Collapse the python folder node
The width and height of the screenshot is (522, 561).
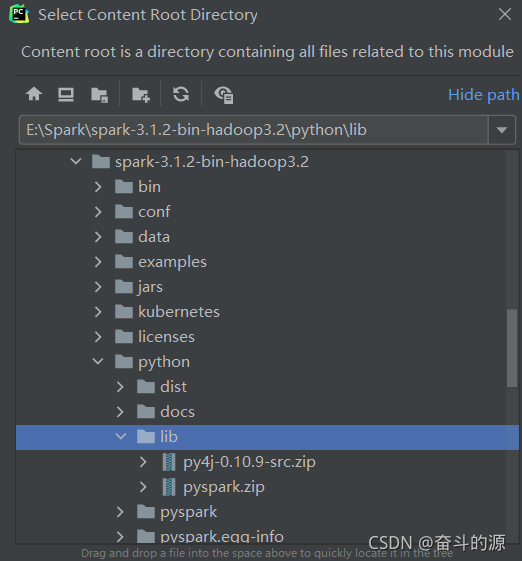[x=98, y=362]
